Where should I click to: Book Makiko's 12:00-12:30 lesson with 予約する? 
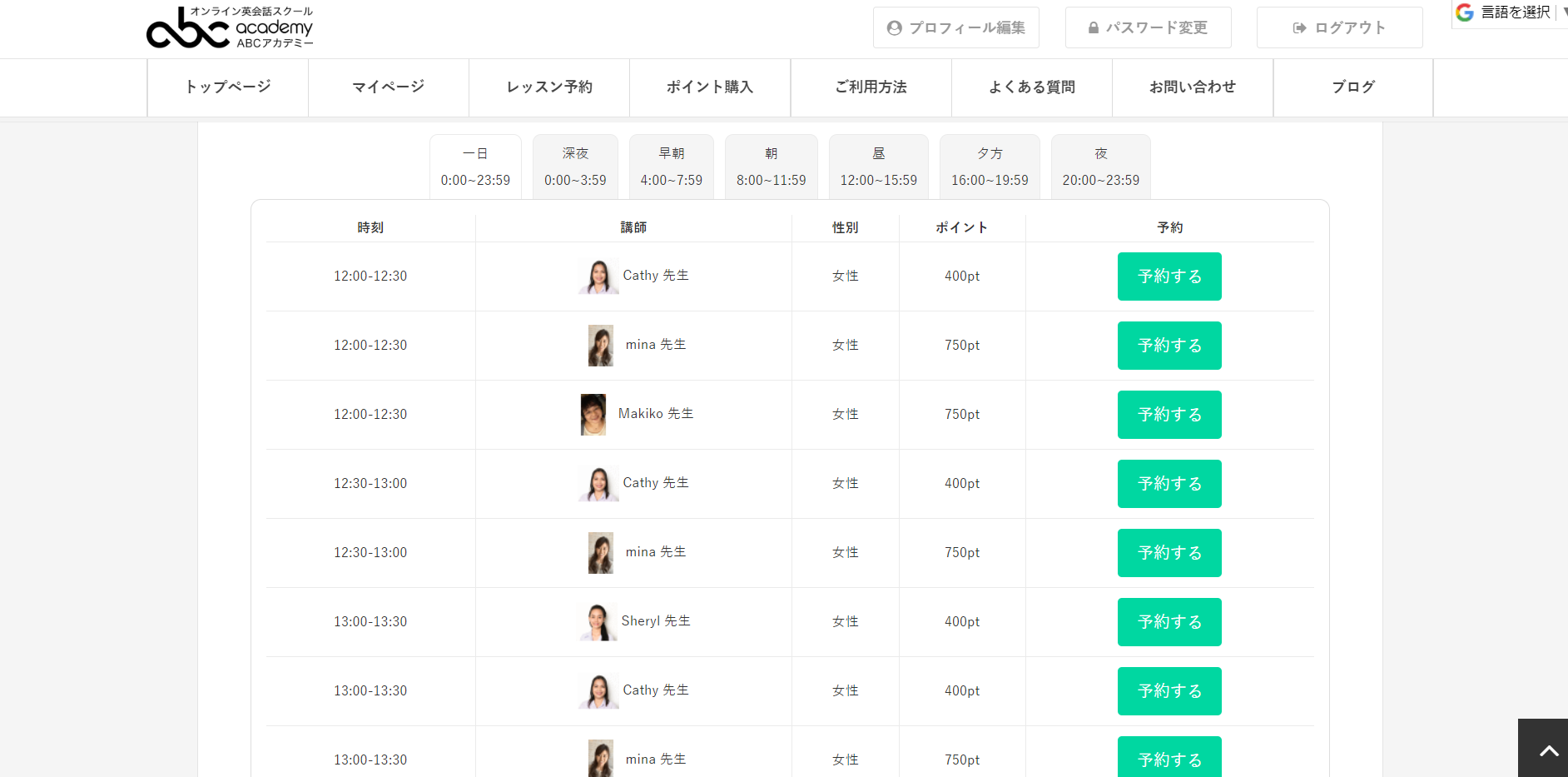(x=1169, y=415)
